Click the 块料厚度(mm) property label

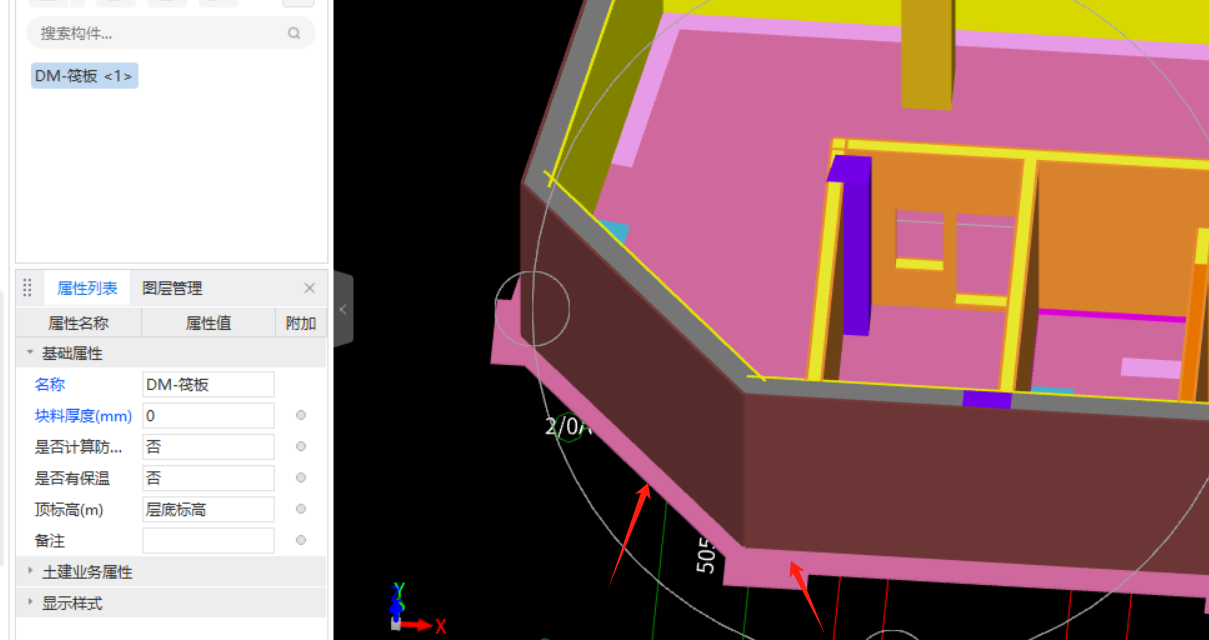coord(83,416)
